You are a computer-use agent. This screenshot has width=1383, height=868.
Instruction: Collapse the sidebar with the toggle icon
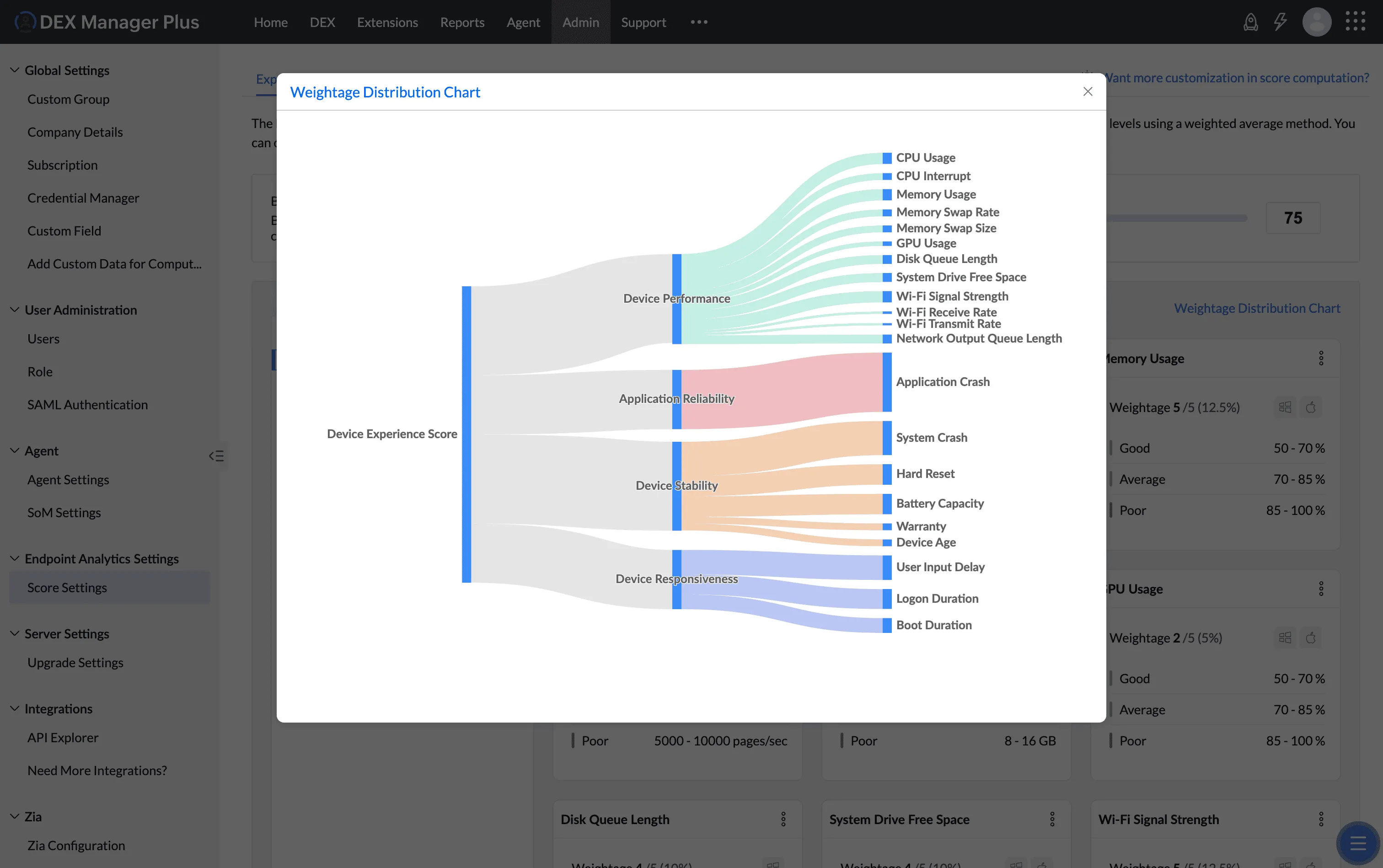click(216, 456)
